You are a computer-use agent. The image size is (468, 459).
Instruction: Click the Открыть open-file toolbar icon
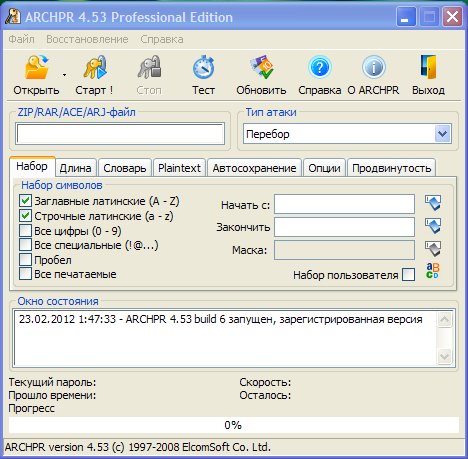point(36,68)
